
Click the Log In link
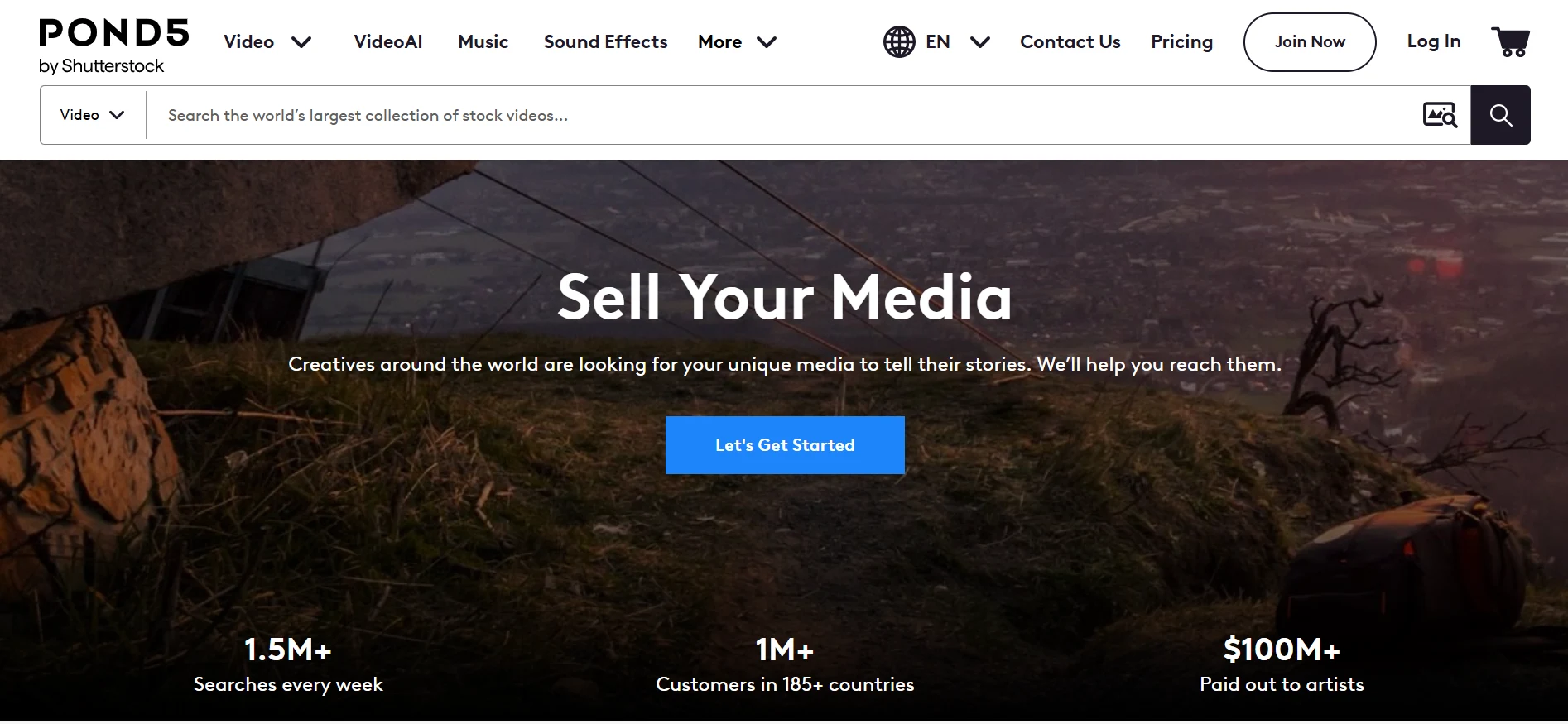pyautogui.click(x=1434, y=41)
